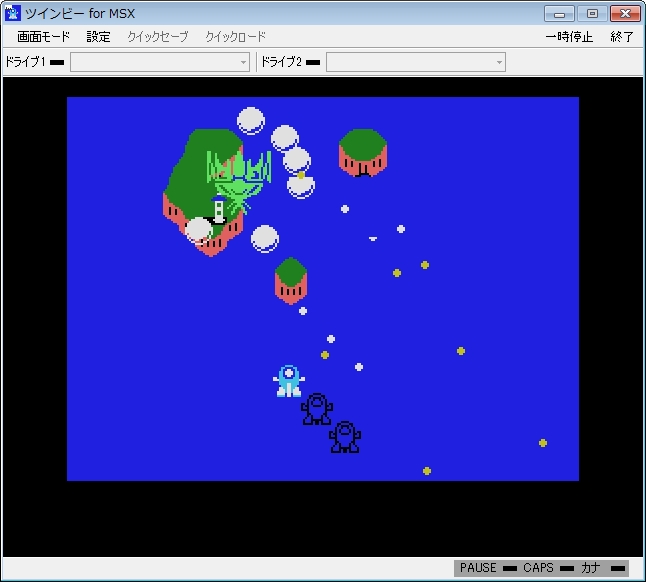Click 終了 to exit the emulator
The image size is (646, 582).
[x=622, y=37]
